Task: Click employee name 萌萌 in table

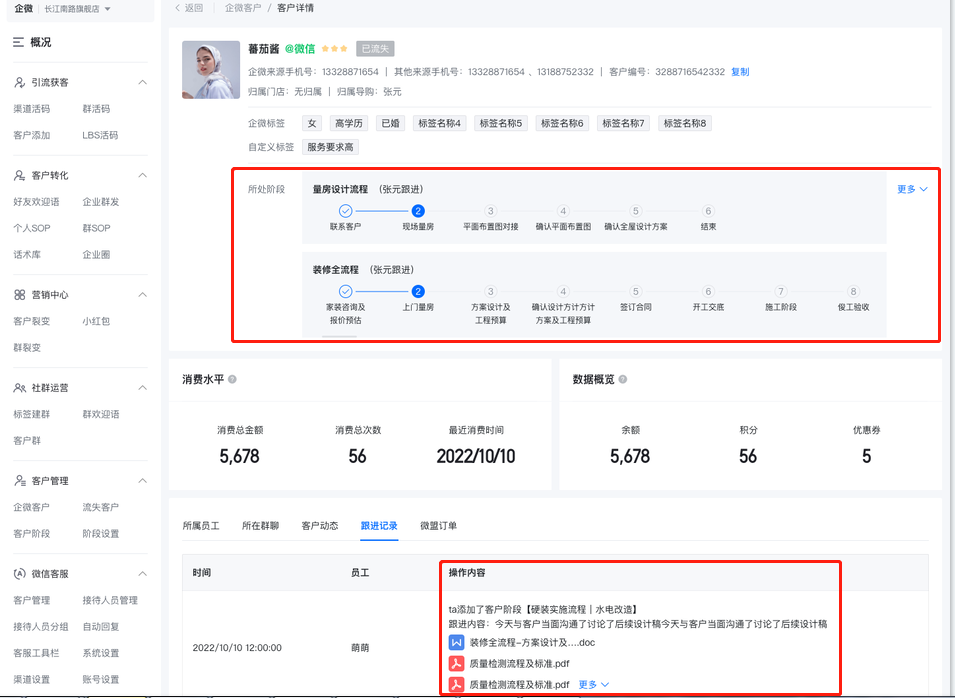Action: (360, 648)
